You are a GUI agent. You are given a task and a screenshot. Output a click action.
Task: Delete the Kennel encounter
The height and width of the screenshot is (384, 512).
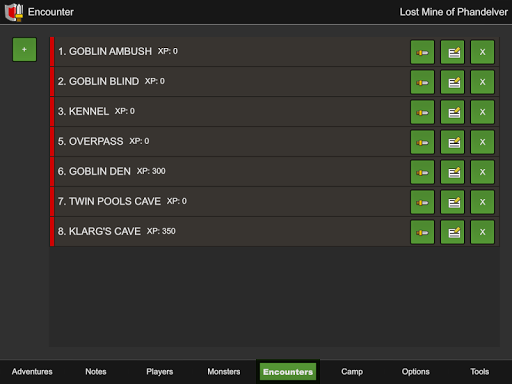482,112
